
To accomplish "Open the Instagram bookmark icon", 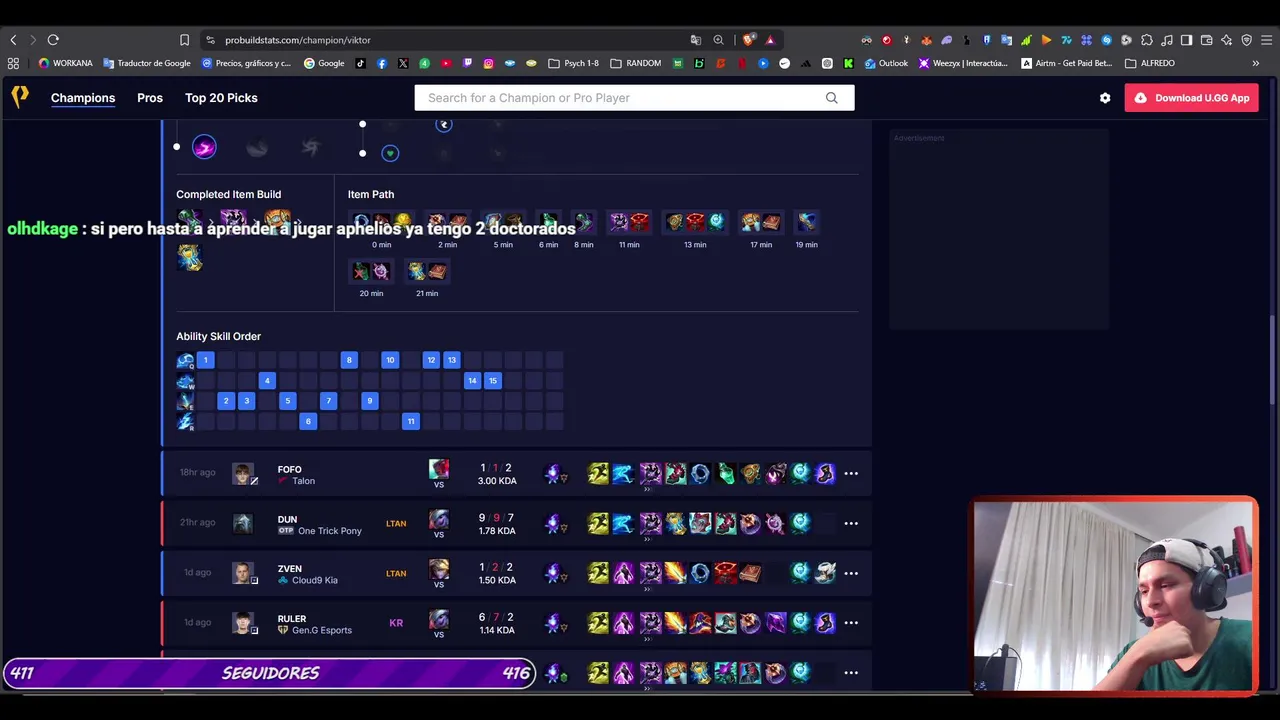I will pos(488,63).
